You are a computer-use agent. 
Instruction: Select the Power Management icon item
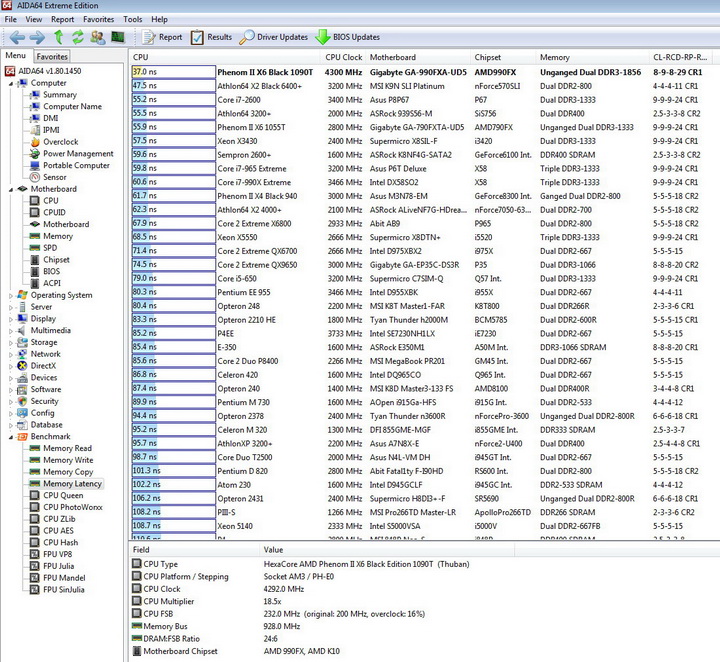click(34, 153)
